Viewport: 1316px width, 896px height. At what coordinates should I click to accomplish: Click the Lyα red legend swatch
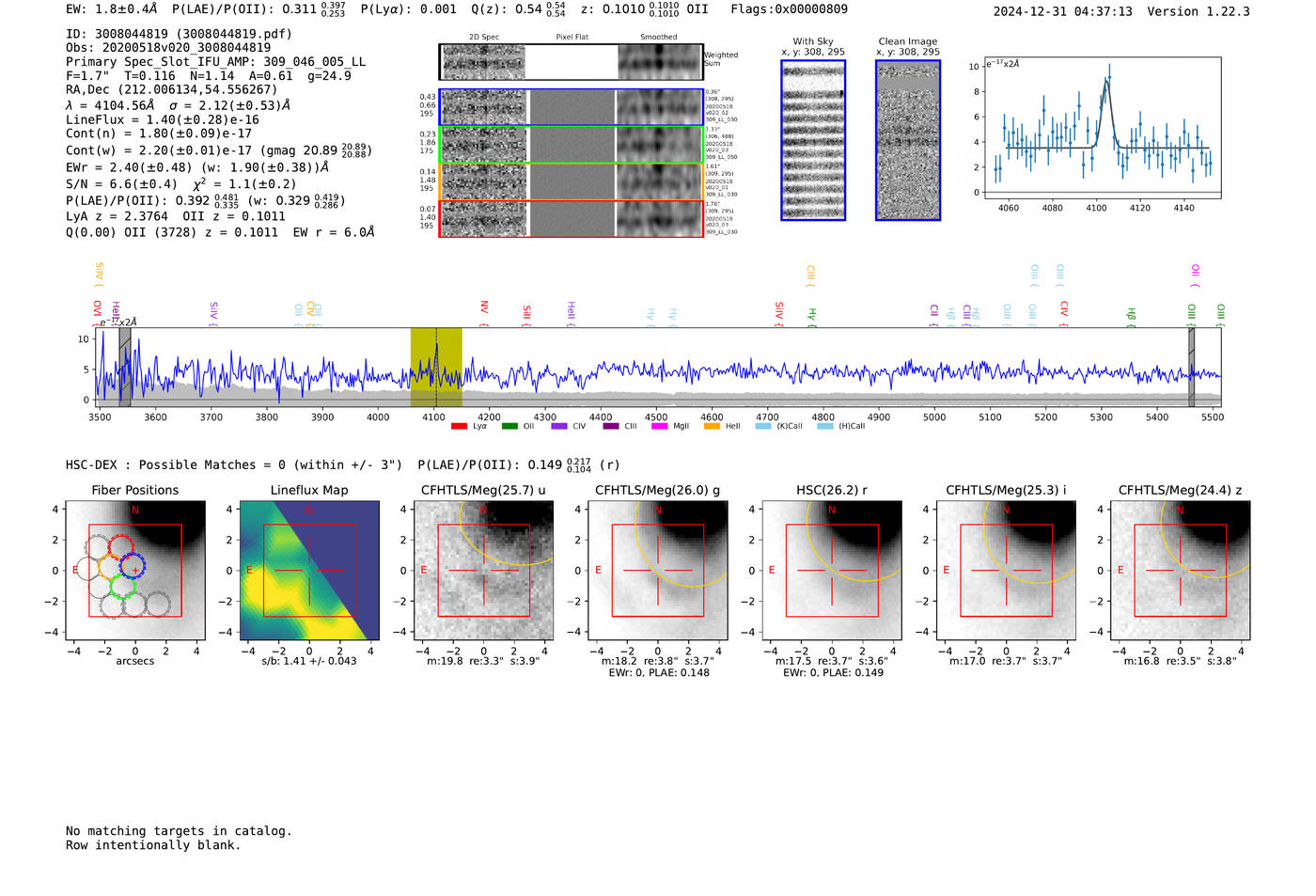[x=459, y=426]
